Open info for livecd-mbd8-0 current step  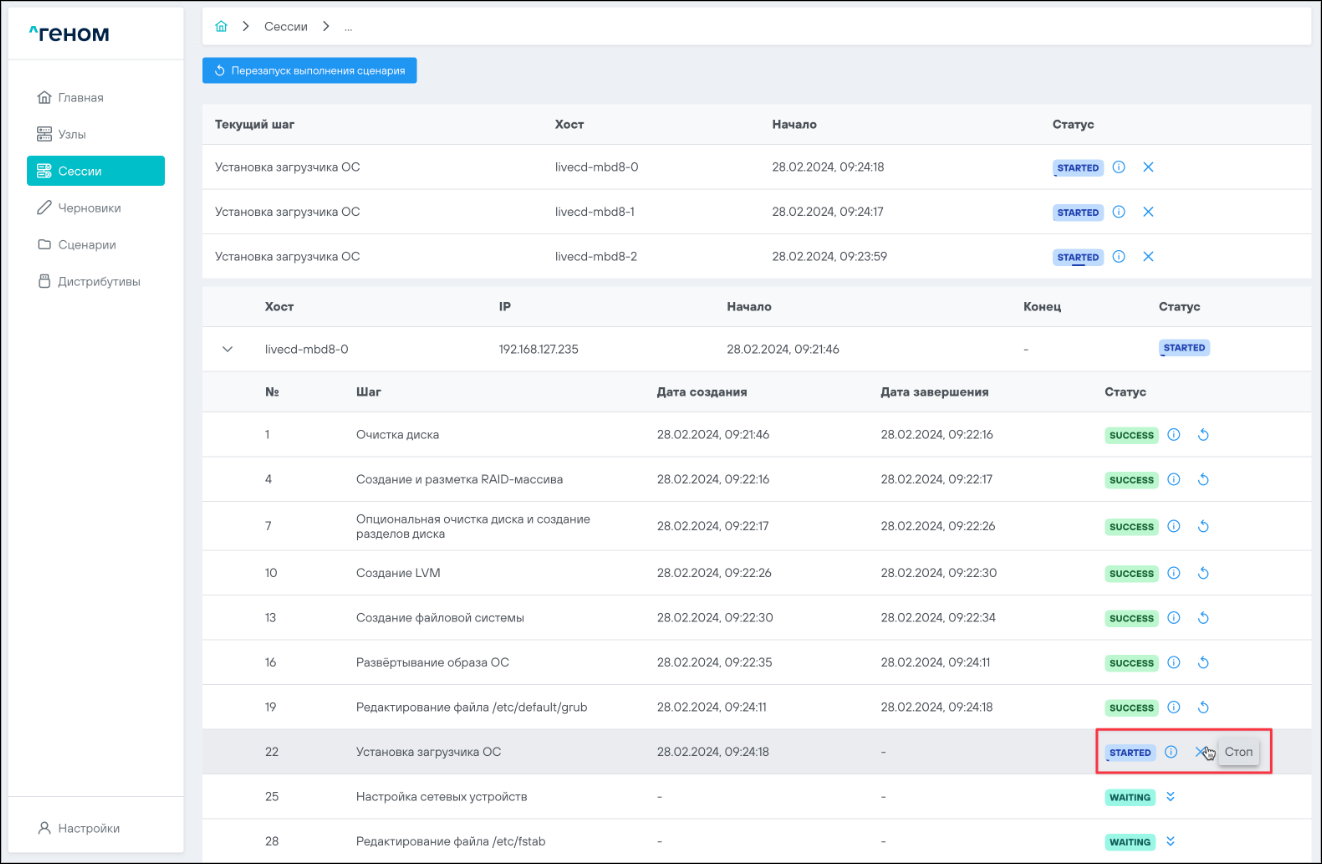[1119, 168]
